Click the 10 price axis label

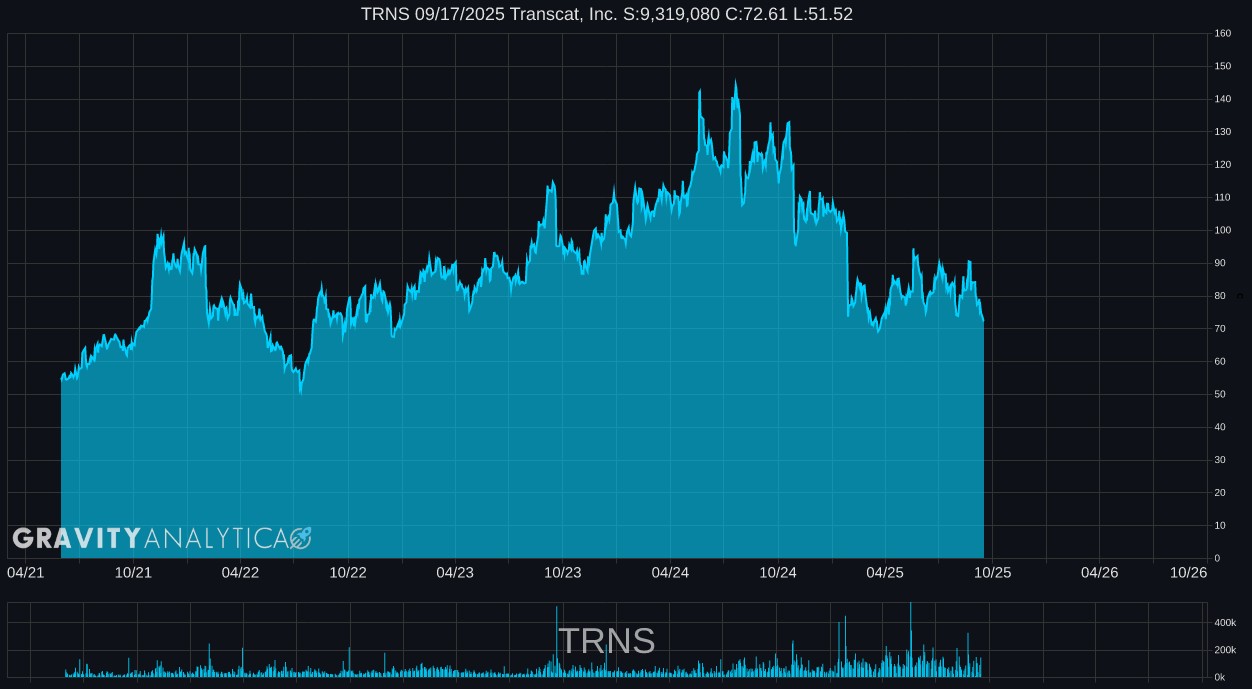[x=1220, y=526]
